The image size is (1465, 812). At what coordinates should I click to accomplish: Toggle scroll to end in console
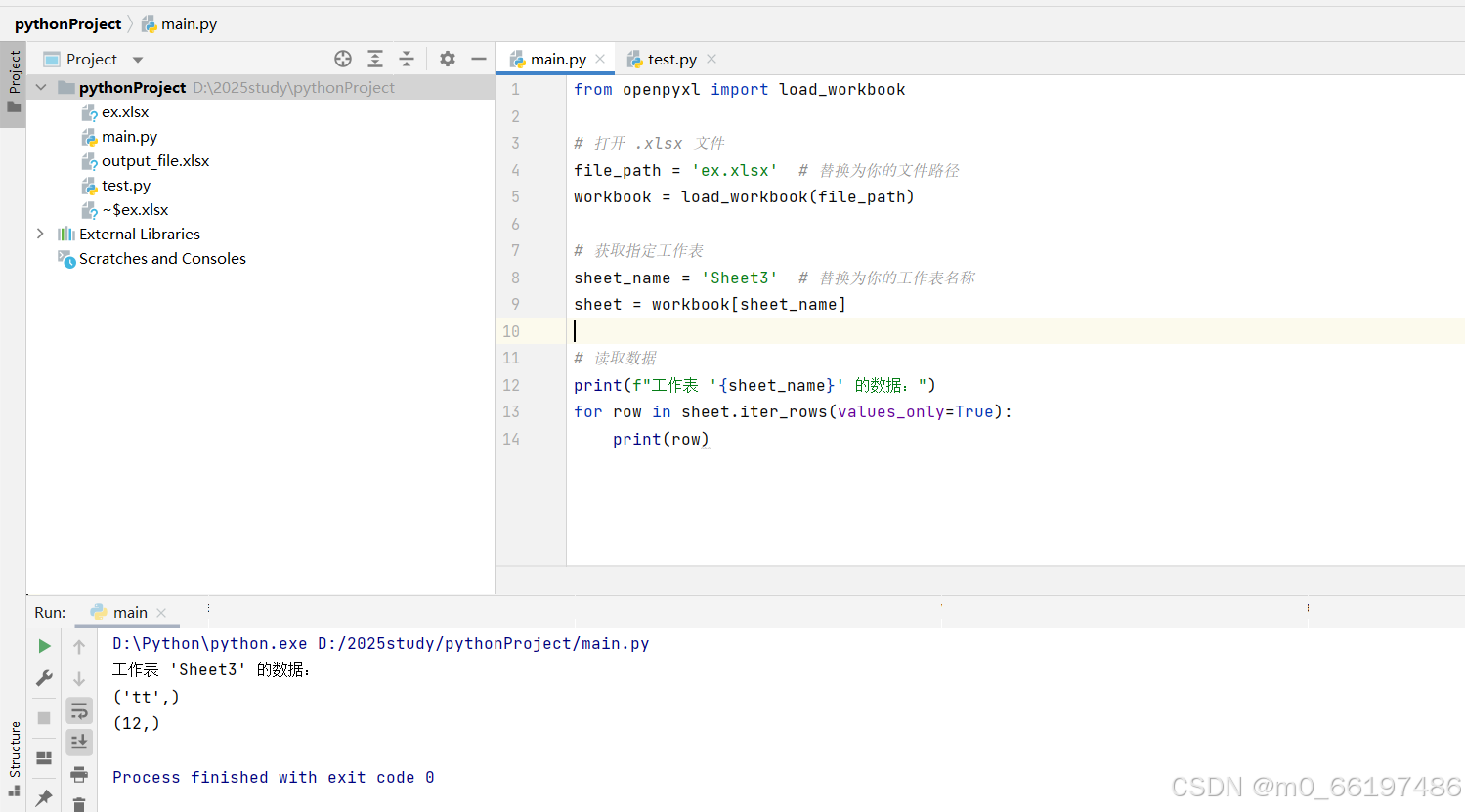click(79, 742)
